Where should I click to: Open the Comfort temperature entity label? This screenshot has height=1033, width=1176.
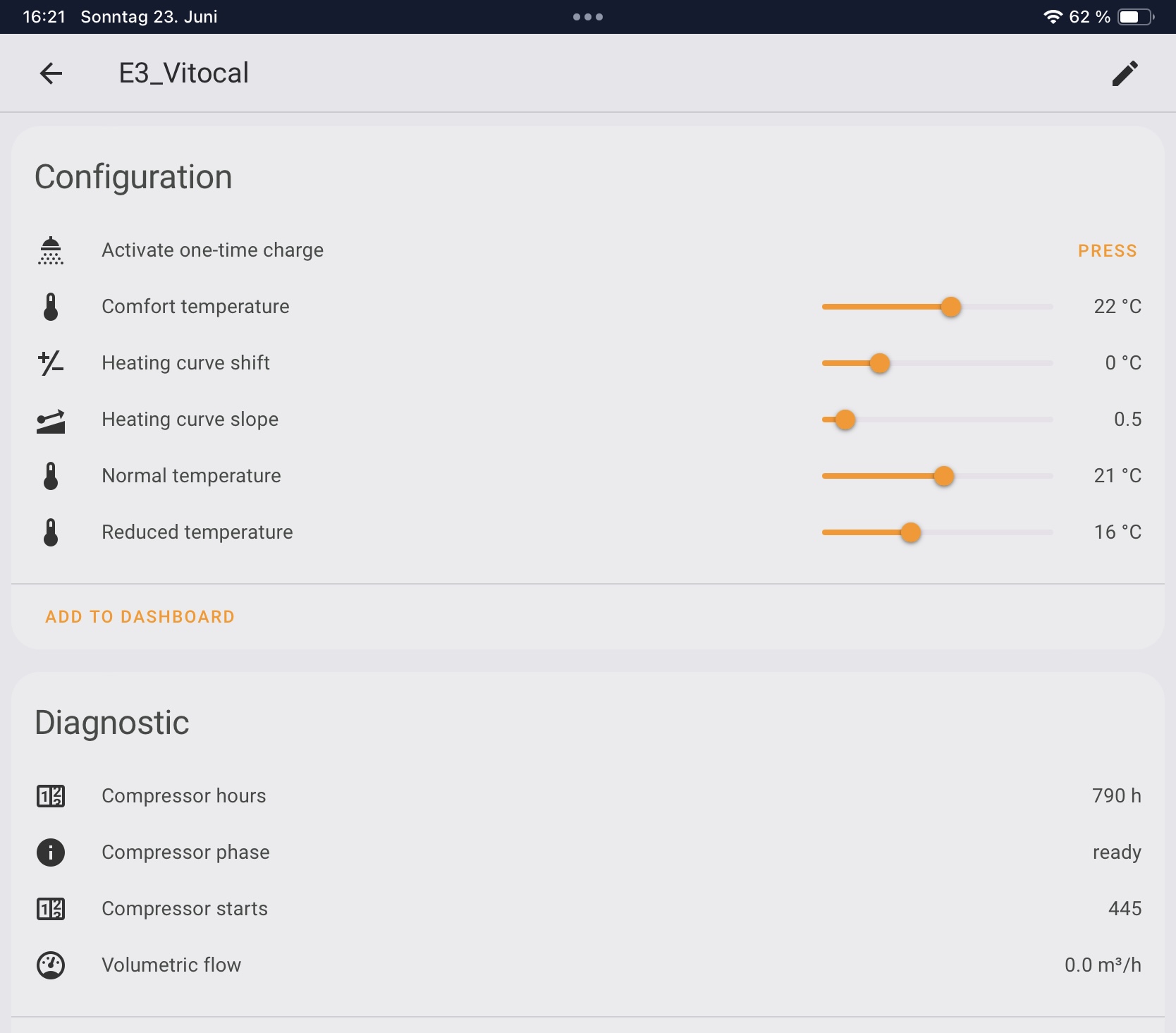195,307
